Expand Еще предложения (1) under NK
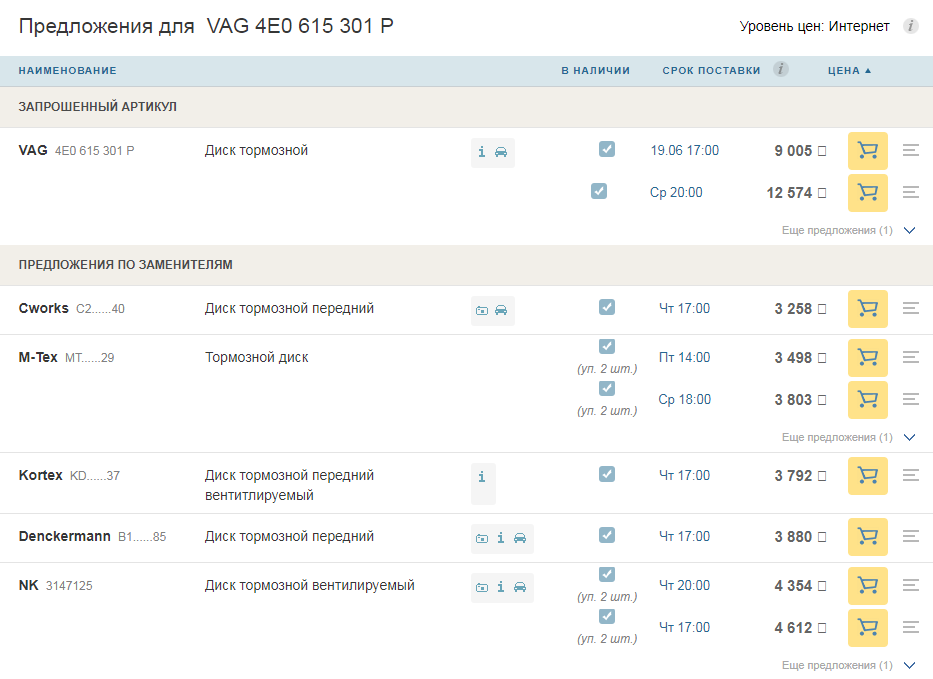Screen dimensions: 933x679 pyautogui.click(x=849, y=665)
